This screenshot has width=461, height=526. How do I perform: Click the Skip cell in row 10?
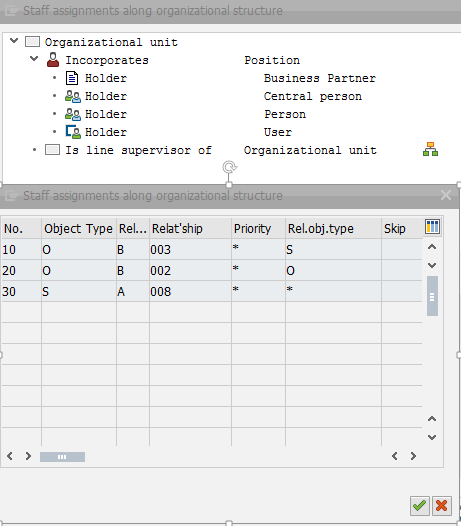point(402,249)
